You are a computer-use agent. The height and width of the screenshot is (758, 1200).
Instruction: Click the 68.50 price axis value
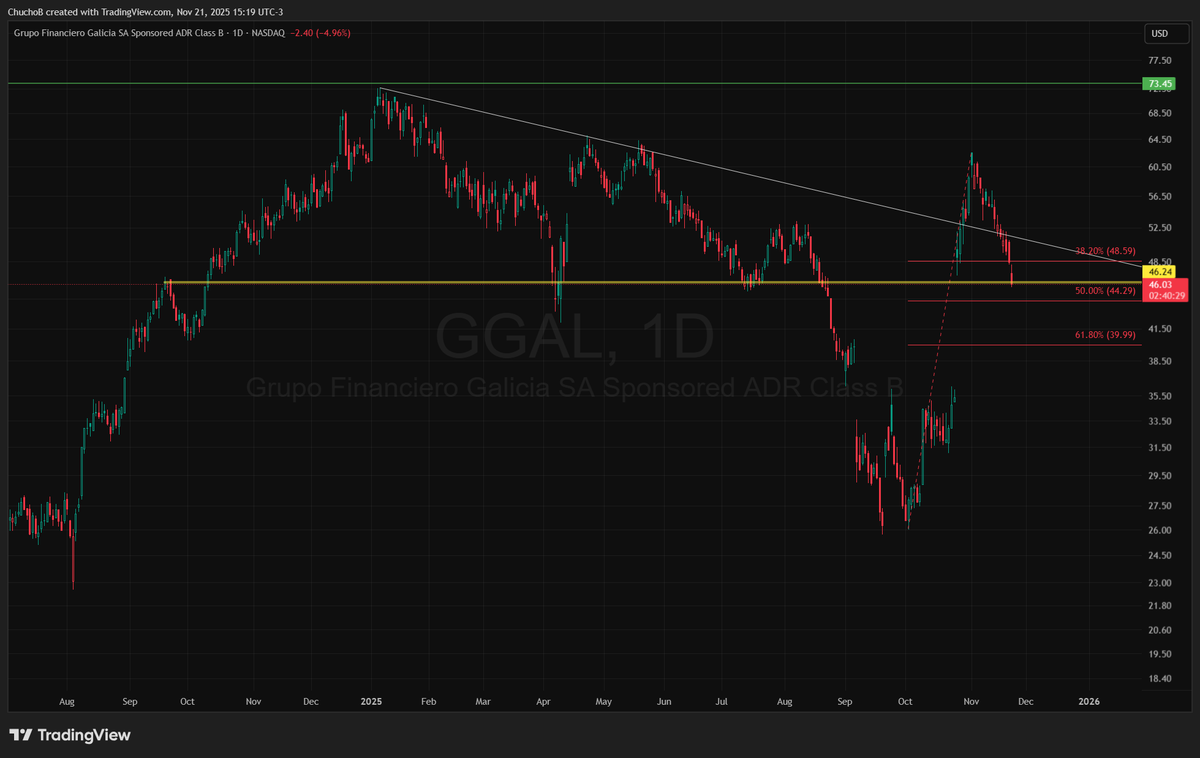pyautogui.click(x=1161, y=112)
